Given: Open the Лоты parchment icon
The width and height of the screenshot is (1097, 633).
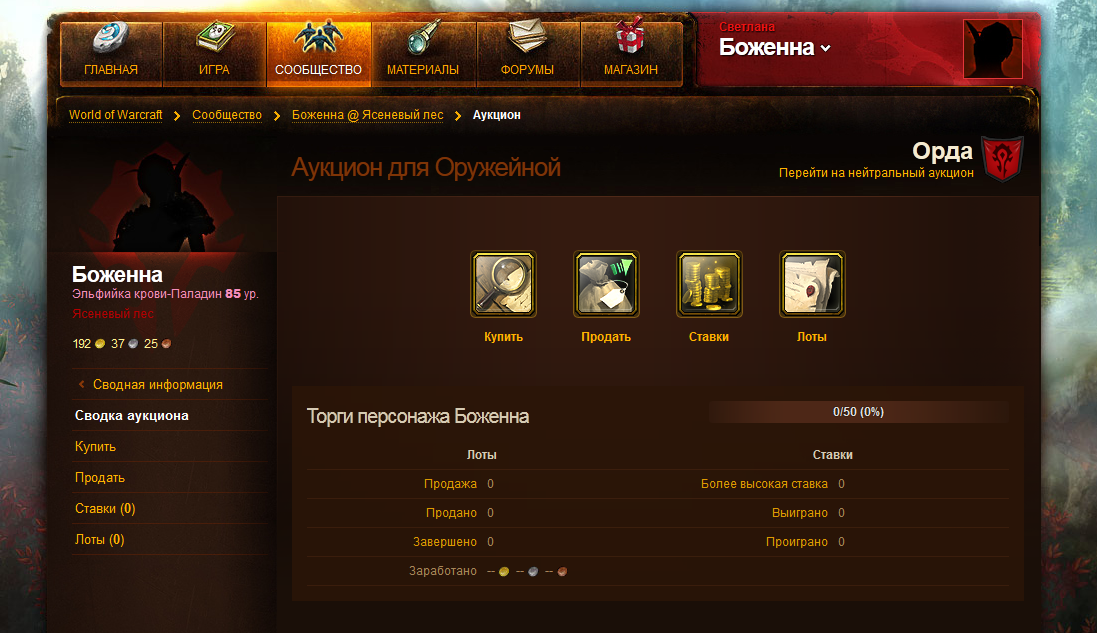Looking at the screenshot, I should coord(812,284).
